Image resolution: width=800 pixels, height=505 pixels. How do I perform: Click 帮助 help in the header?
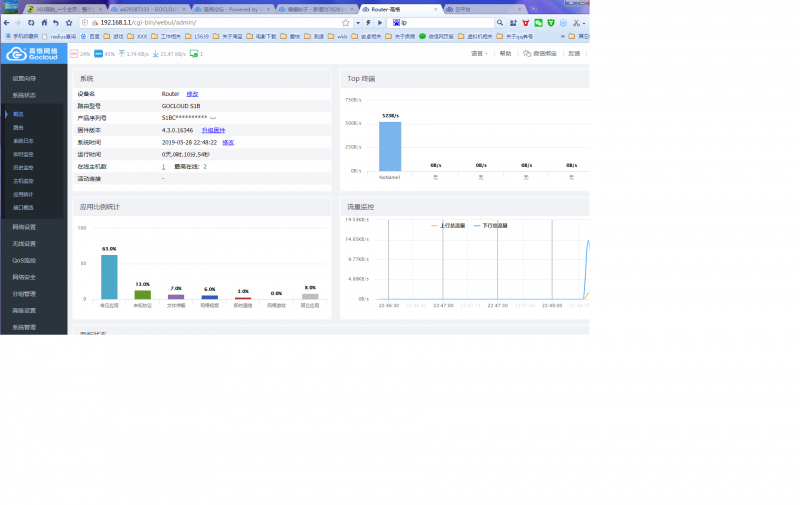[x=505, y=54]
